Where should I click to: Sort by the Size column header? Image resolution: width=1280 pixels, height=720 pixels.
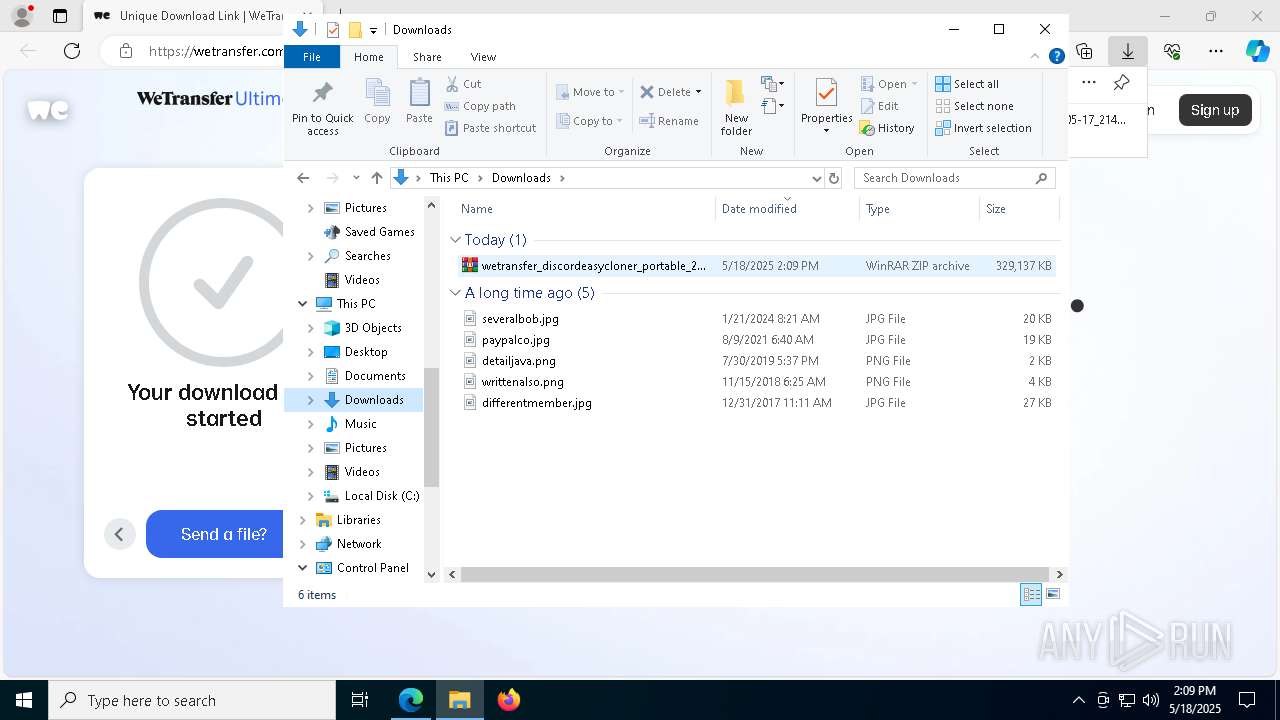[1018, 209]
